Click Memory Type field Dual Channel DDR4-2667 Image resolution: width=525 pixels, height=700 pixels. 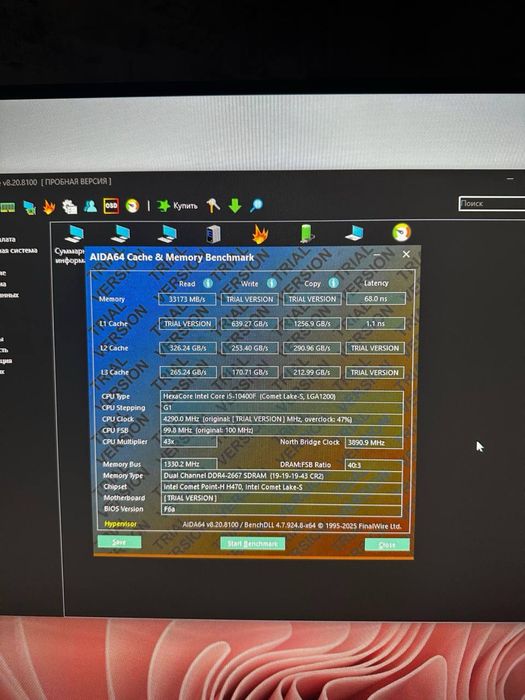click(281, 476)
